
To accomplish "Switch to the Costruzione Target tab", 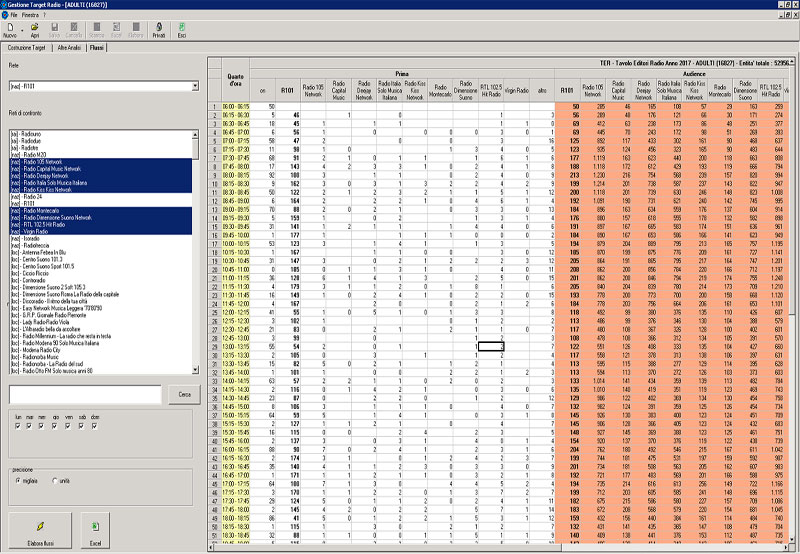I will click(x=27, y=47).
